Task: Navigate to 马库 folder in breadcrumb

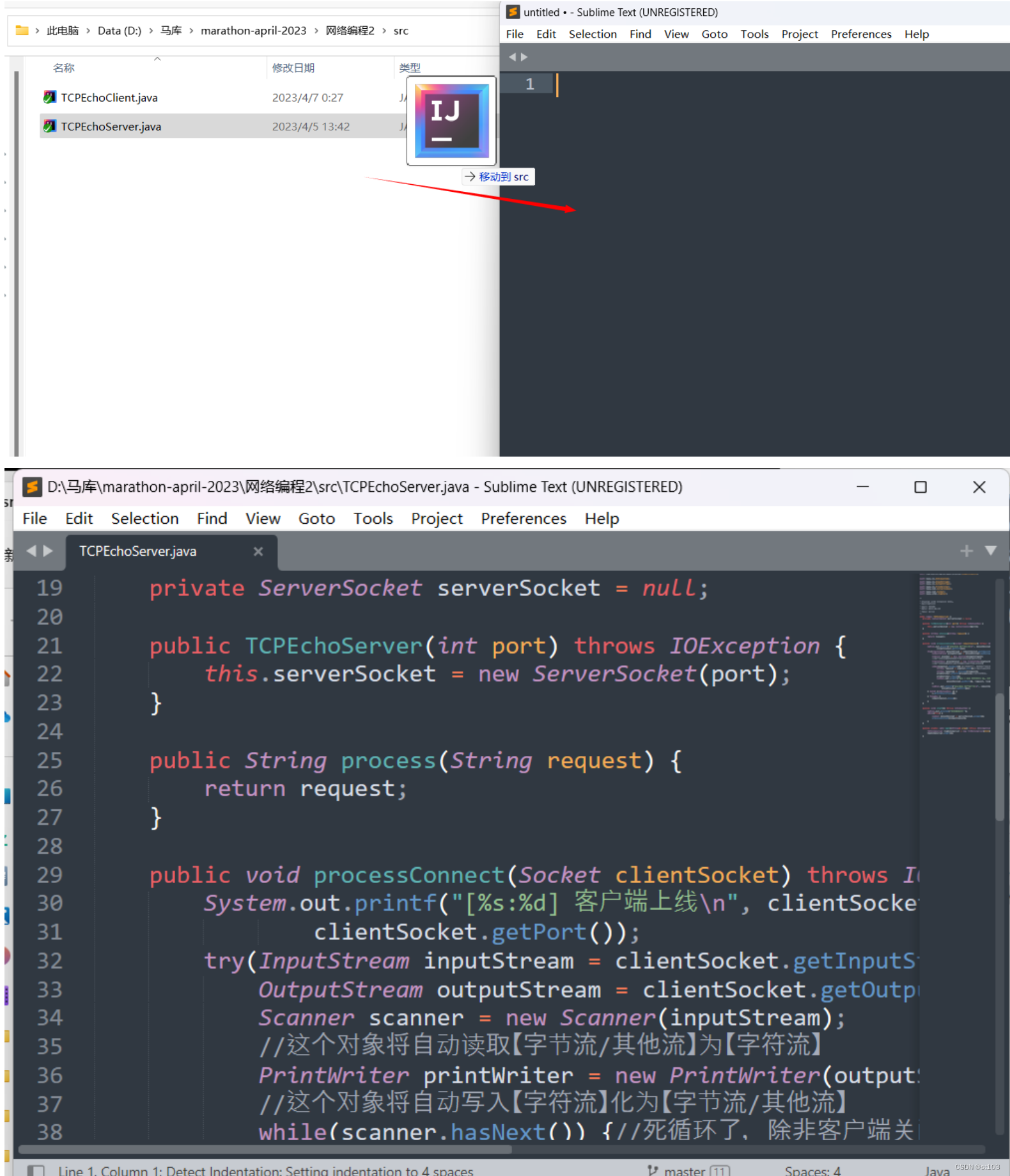Action: click(x=171, y=31)
